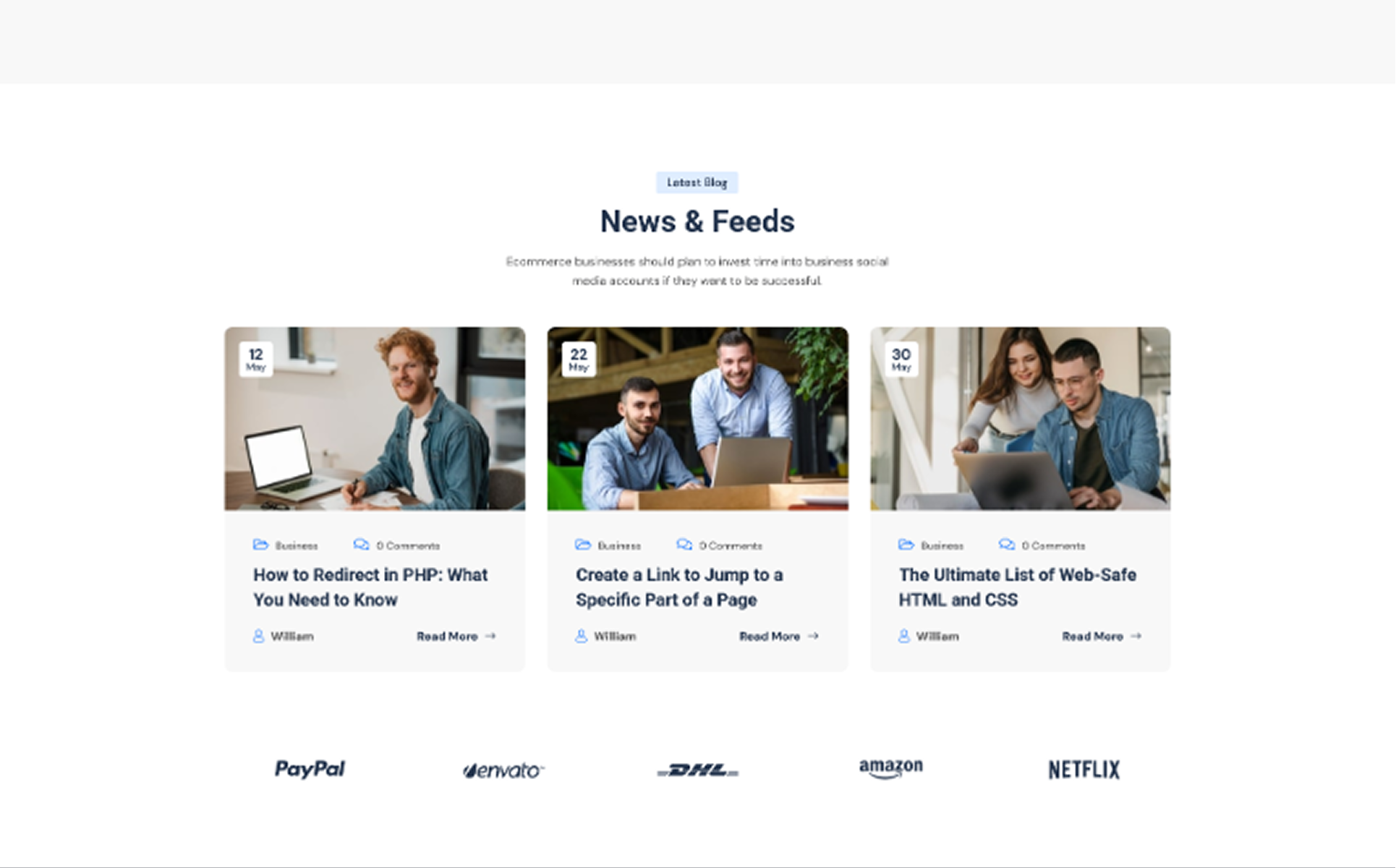Screen dimensions: 1396x868
Task: Select the Latest Blog tag label
Action: tap(697, 182)
